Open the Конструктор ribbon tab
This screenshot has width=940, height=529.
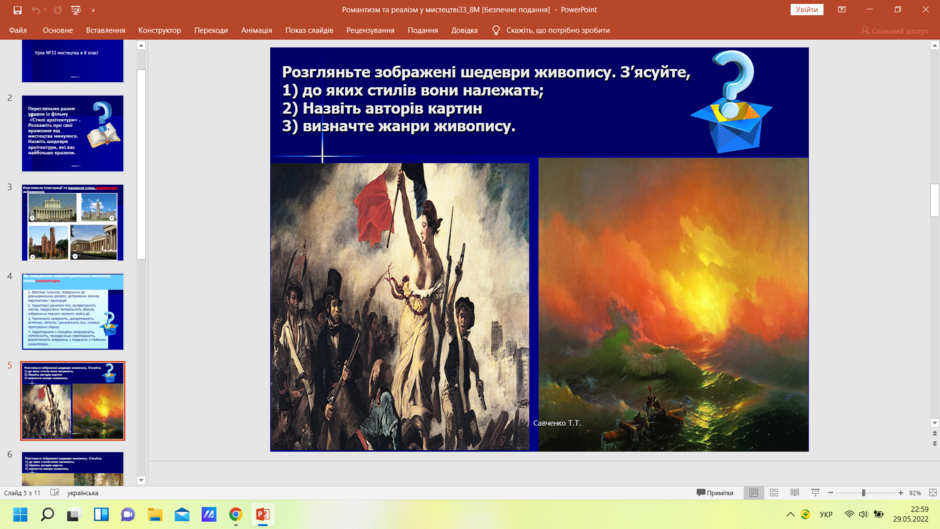click(x=159, y=30)
